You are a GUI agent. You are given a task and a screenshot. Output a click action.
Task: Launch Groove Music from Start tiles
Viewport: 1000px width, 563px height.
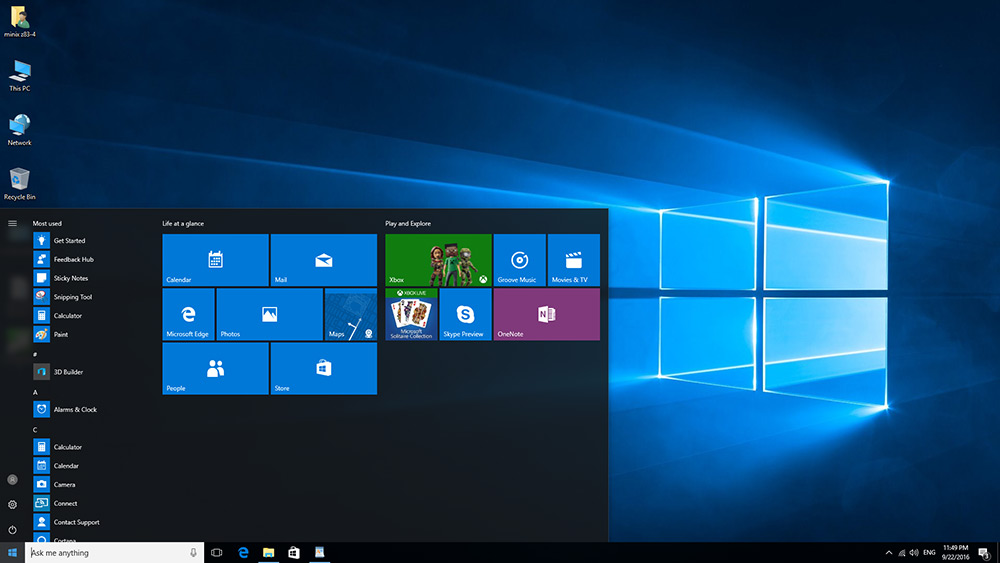[519, 260]
